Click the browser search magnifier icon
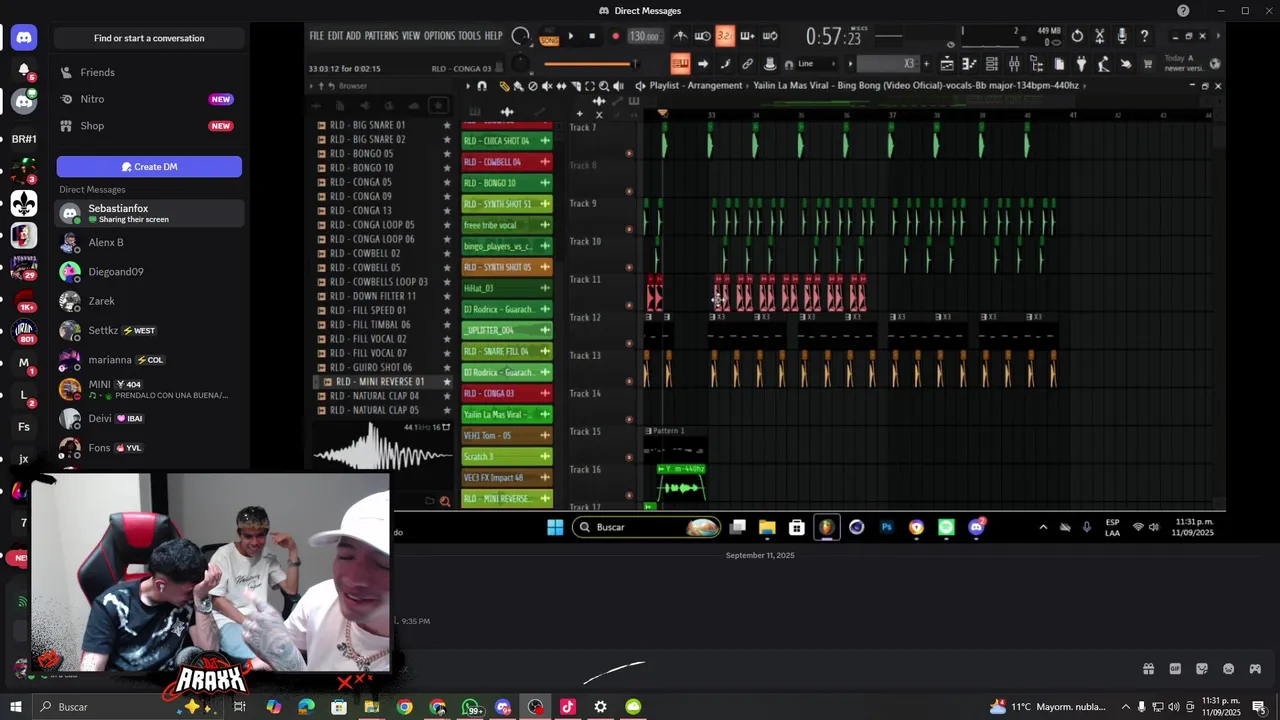This screenshot has height=720, width=1280. (445, 501)
